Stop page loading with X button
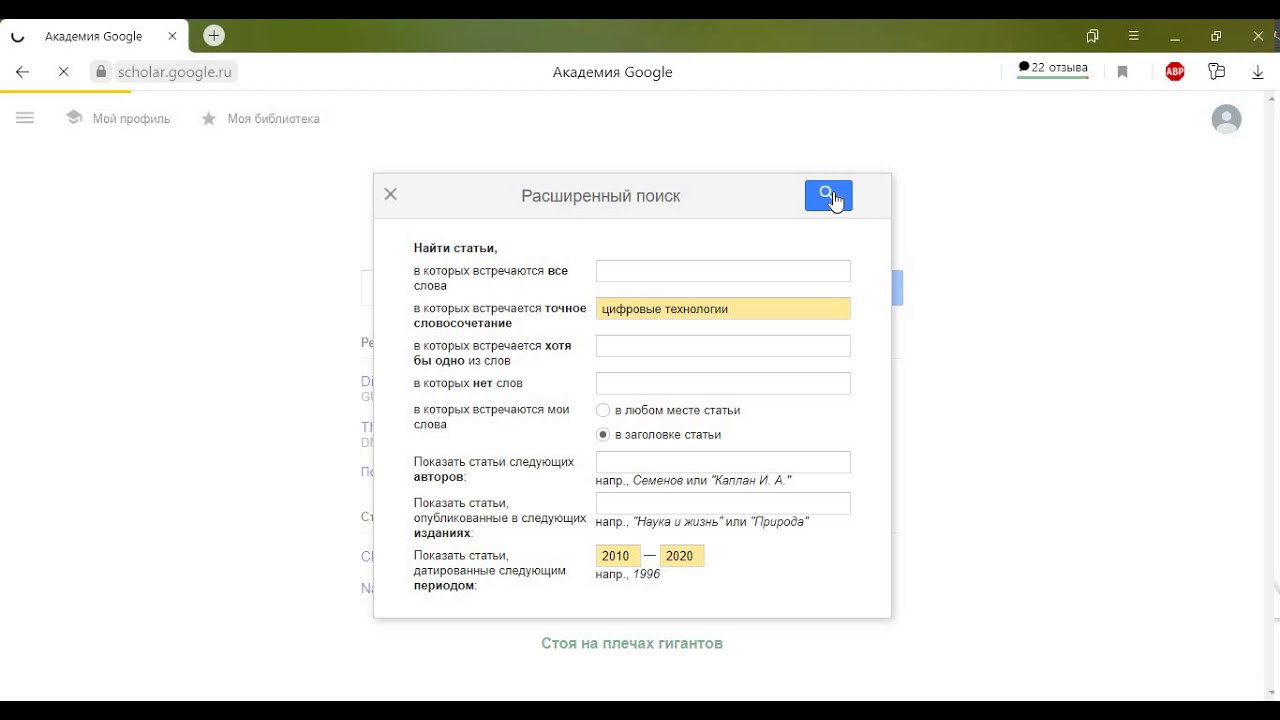This screenshot has height=720, width=1280. pyautogui.click(x=63, y=72)
